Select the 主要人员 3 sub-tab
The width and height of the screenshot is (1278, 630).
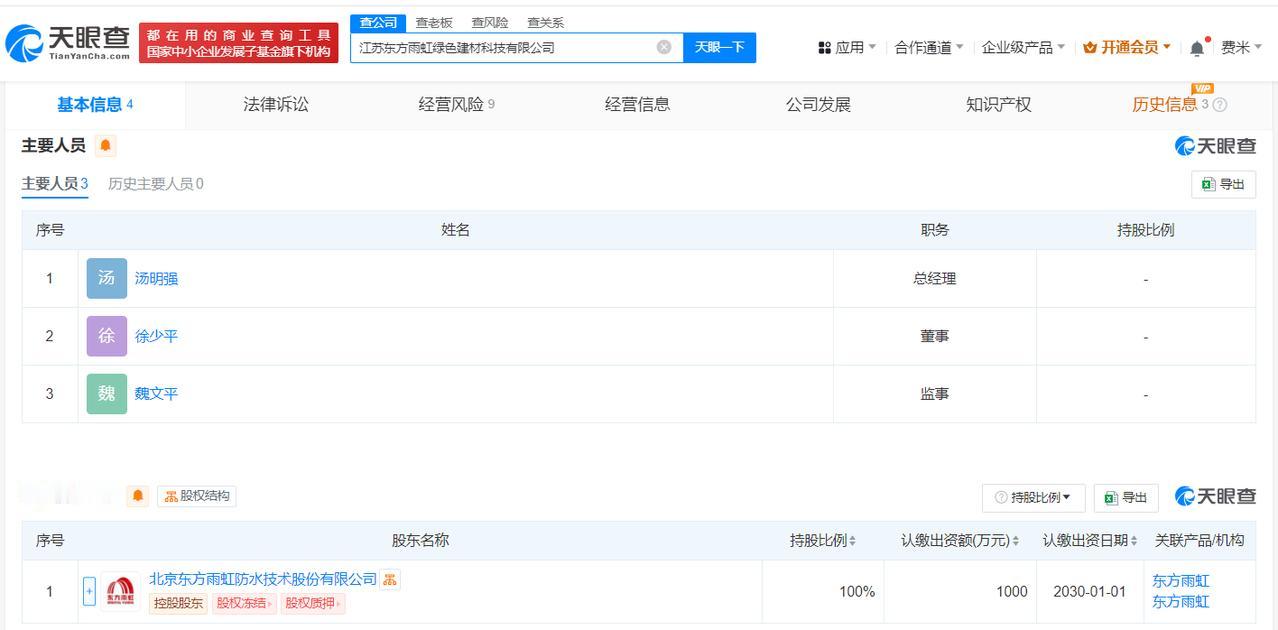[x=55, y=184]
